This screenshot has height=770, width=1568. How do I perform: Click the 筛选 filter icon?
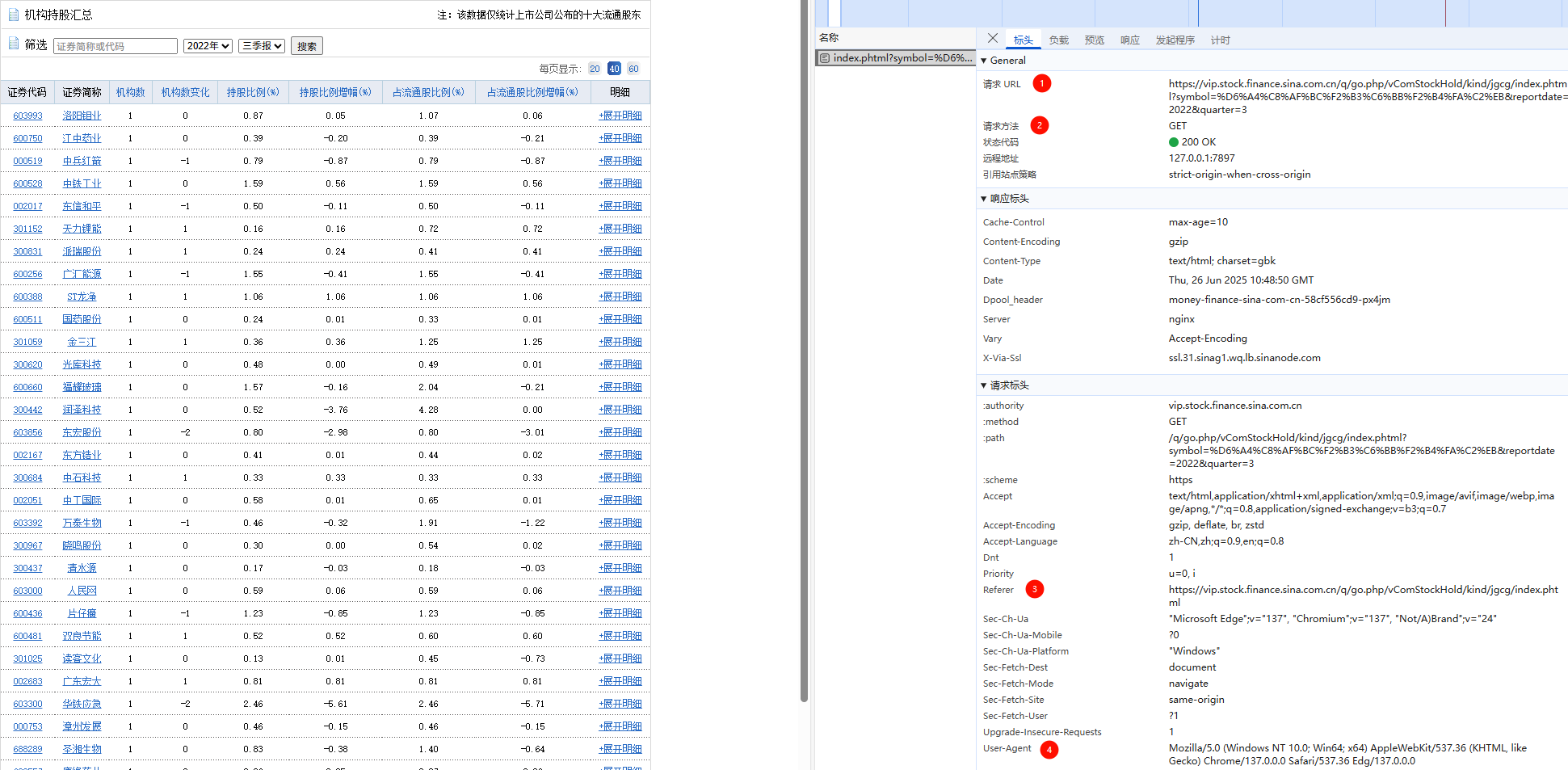tap(14, 44)
